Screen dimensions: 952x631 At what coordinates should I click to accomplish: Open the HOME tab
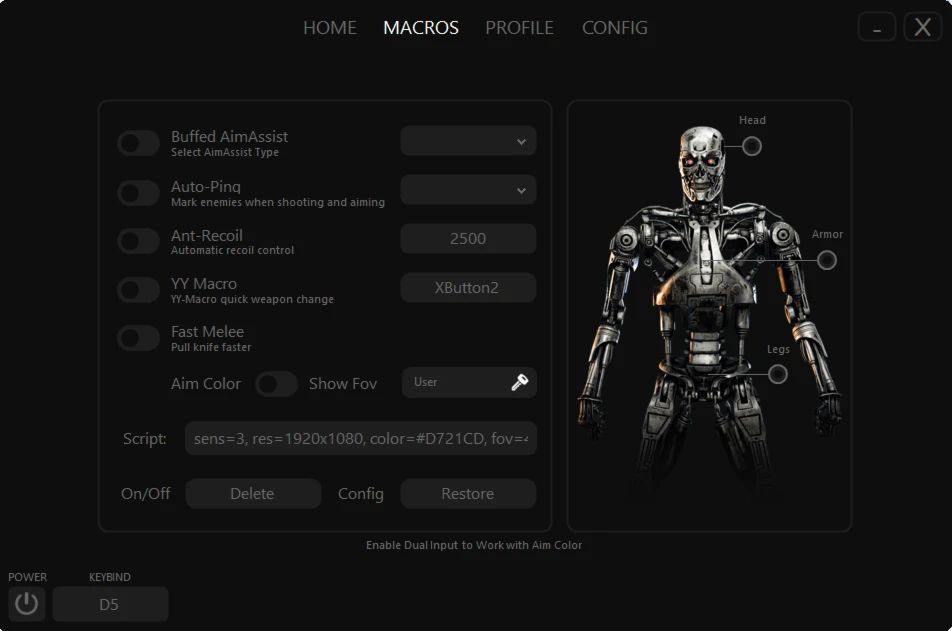tap(330, 27)
